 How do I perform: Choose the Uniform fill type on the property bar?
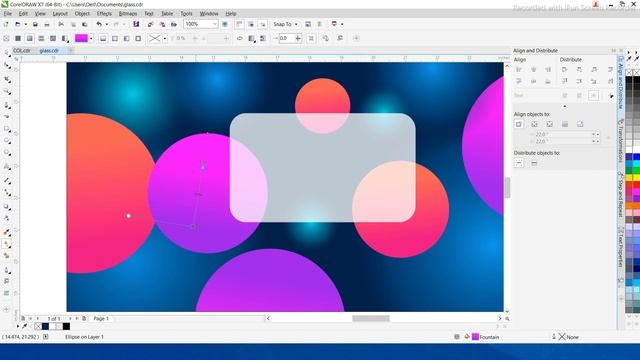coord(18,38)
